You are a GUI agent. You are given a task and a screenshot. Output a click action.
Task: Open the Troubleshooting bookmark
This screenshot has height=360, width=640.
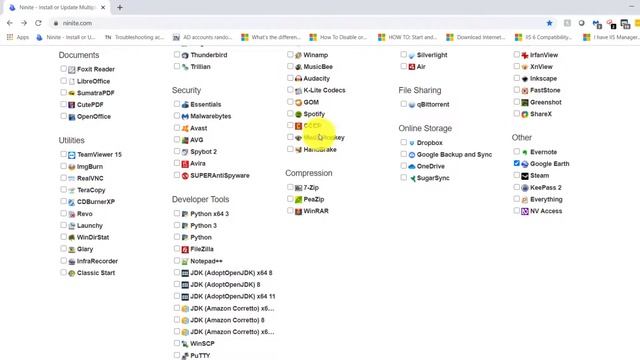pyautogui.click(x=134, y=37)
